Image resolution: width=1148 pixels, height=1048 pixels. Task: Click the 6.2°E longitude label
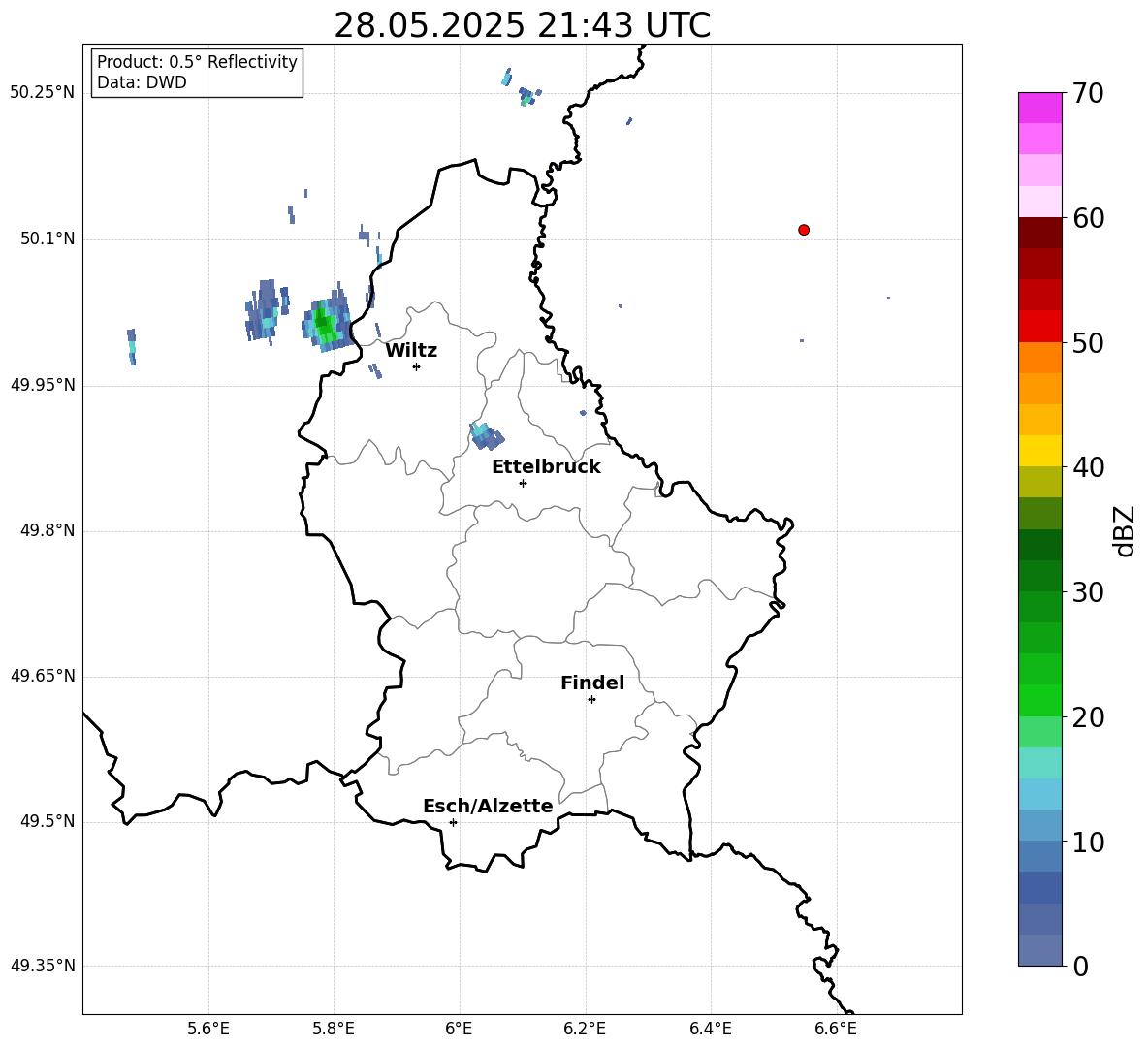(x=585, y=1029)
